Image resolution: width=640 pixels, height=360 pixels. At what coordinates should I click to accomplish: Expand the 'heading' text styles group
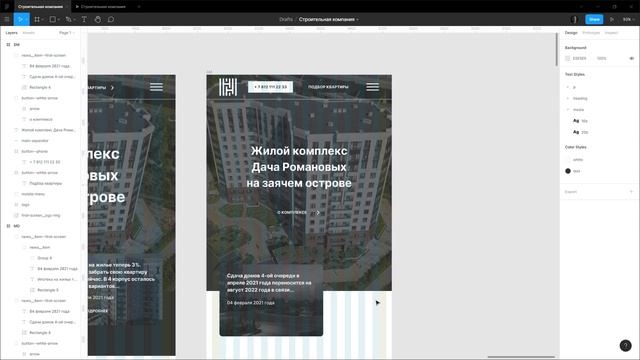pos(568,98)
